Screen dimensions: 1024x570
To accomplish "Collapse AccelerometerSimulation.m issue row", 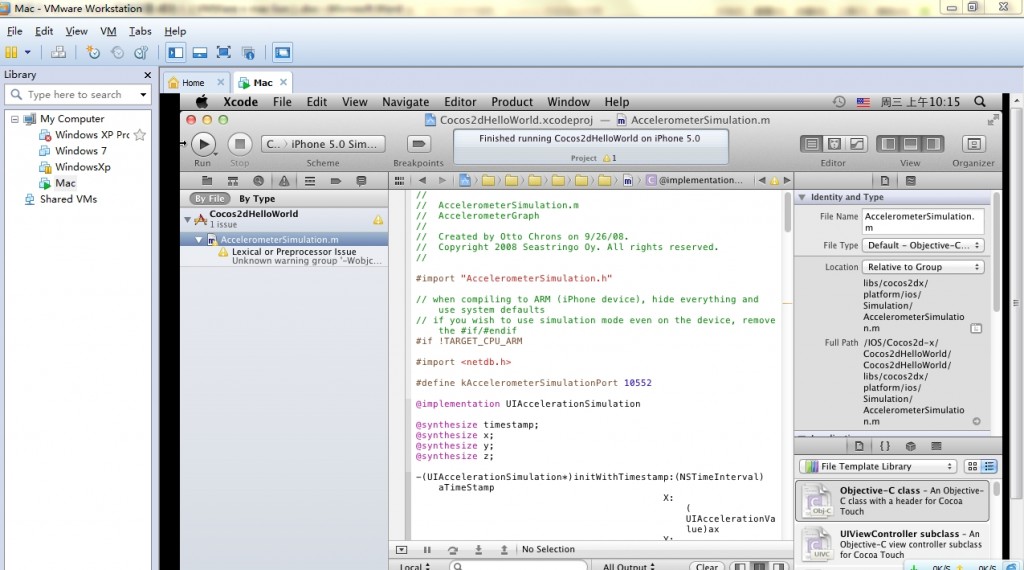I will pyautogui.click(x=199, y=240).
